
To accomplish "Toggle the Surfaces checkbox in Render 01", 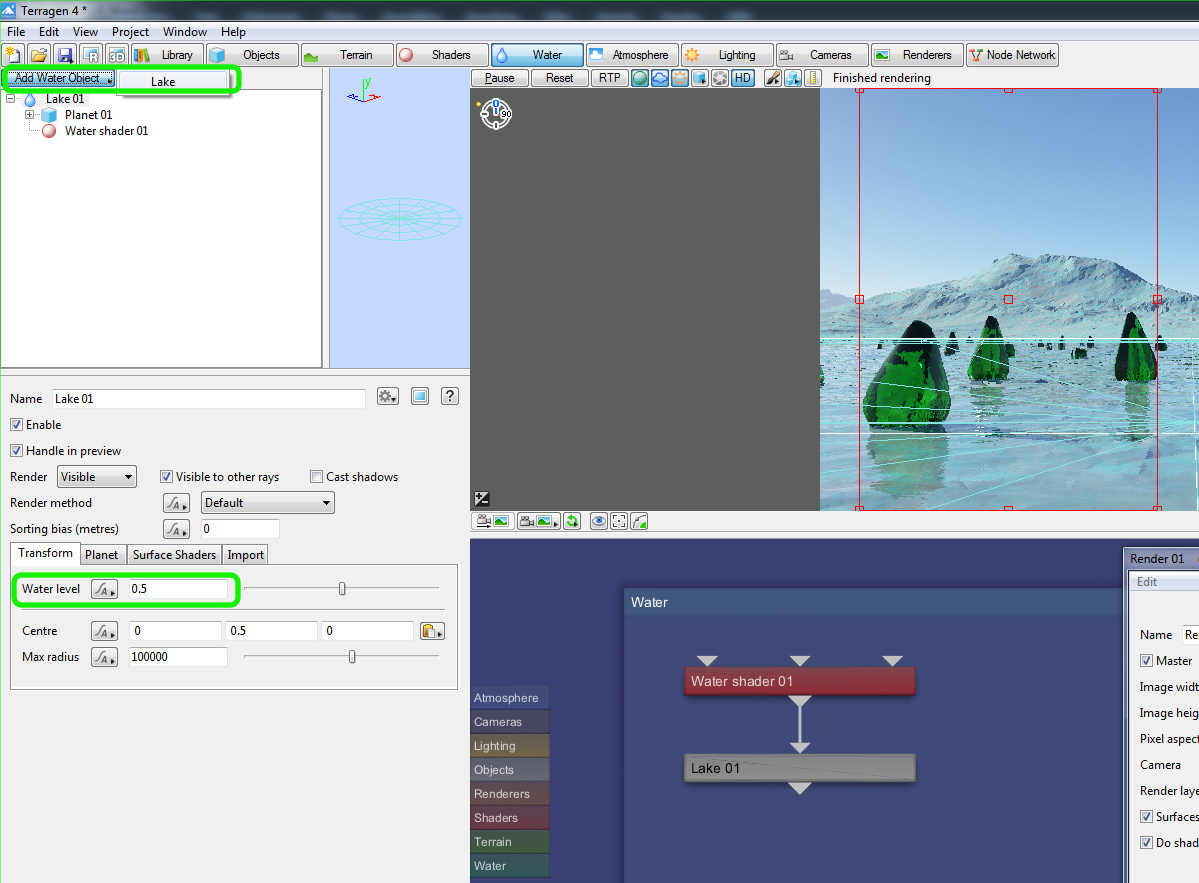I will (1146, 816).
